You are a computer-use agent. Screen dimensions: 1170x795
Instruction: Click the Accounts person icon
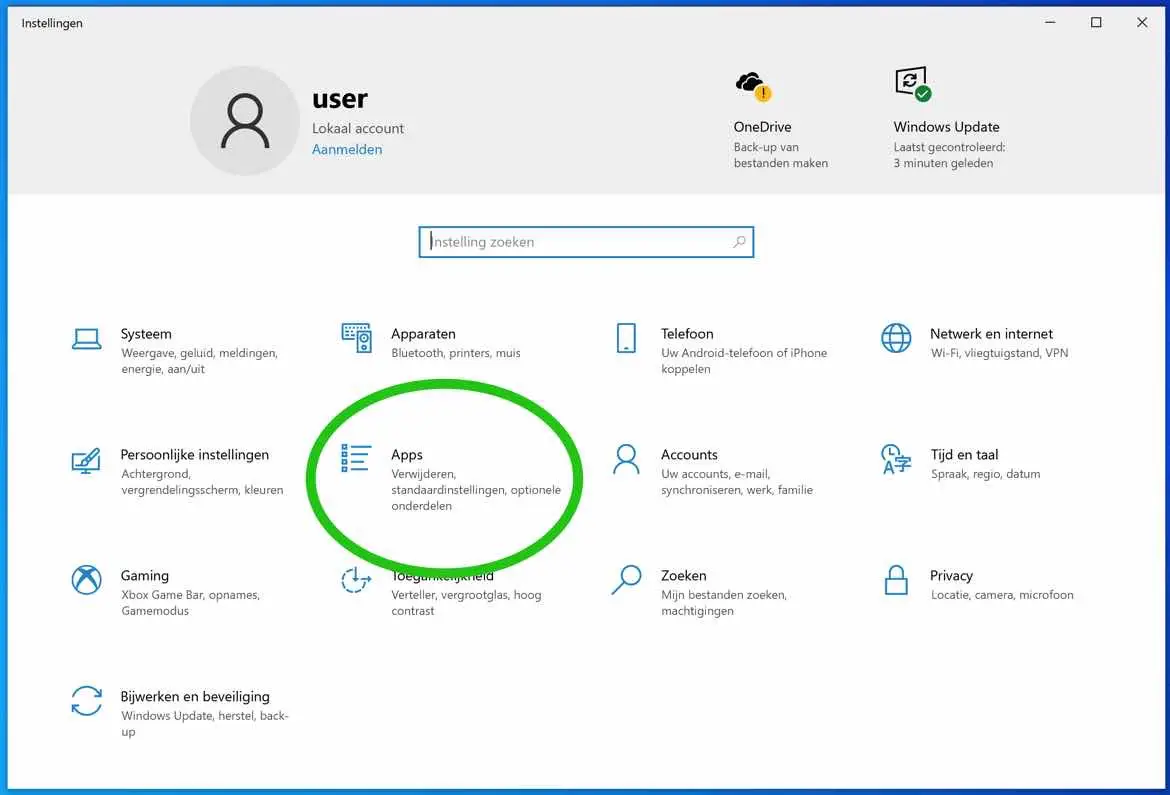(x=626, y=459)
